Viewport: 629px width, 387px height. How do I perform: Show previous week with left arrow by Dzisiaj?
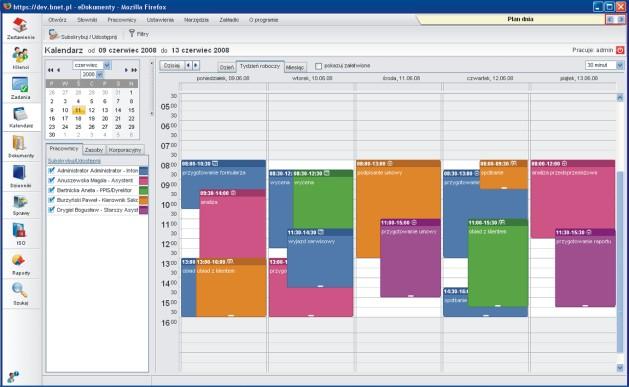[x=188, y=65]
